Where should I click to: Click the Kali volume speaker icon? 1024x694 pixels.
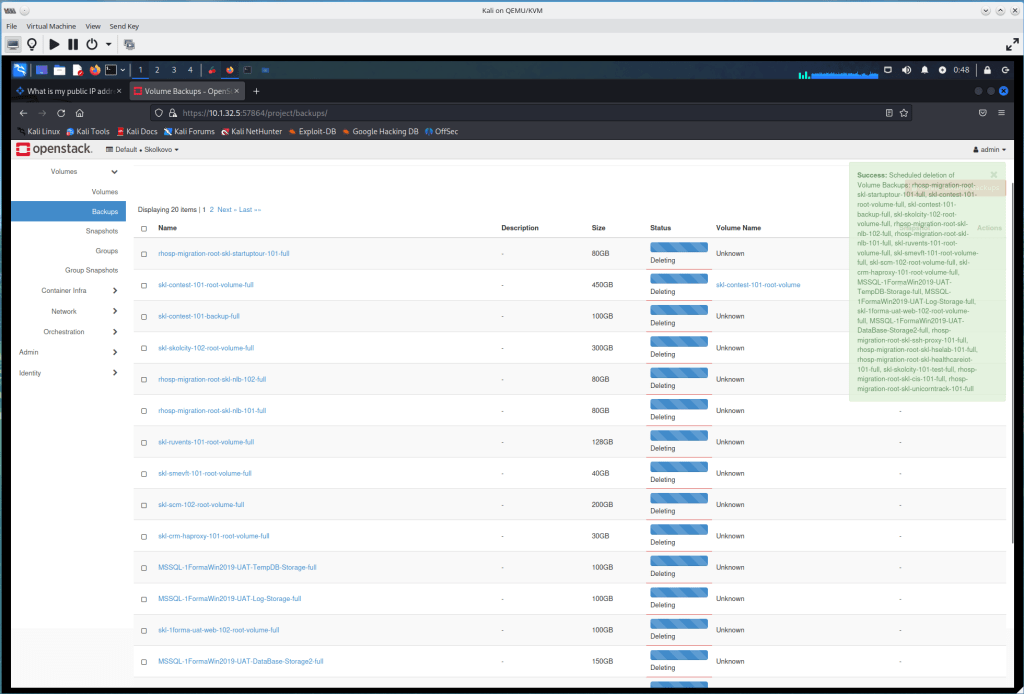906,70
